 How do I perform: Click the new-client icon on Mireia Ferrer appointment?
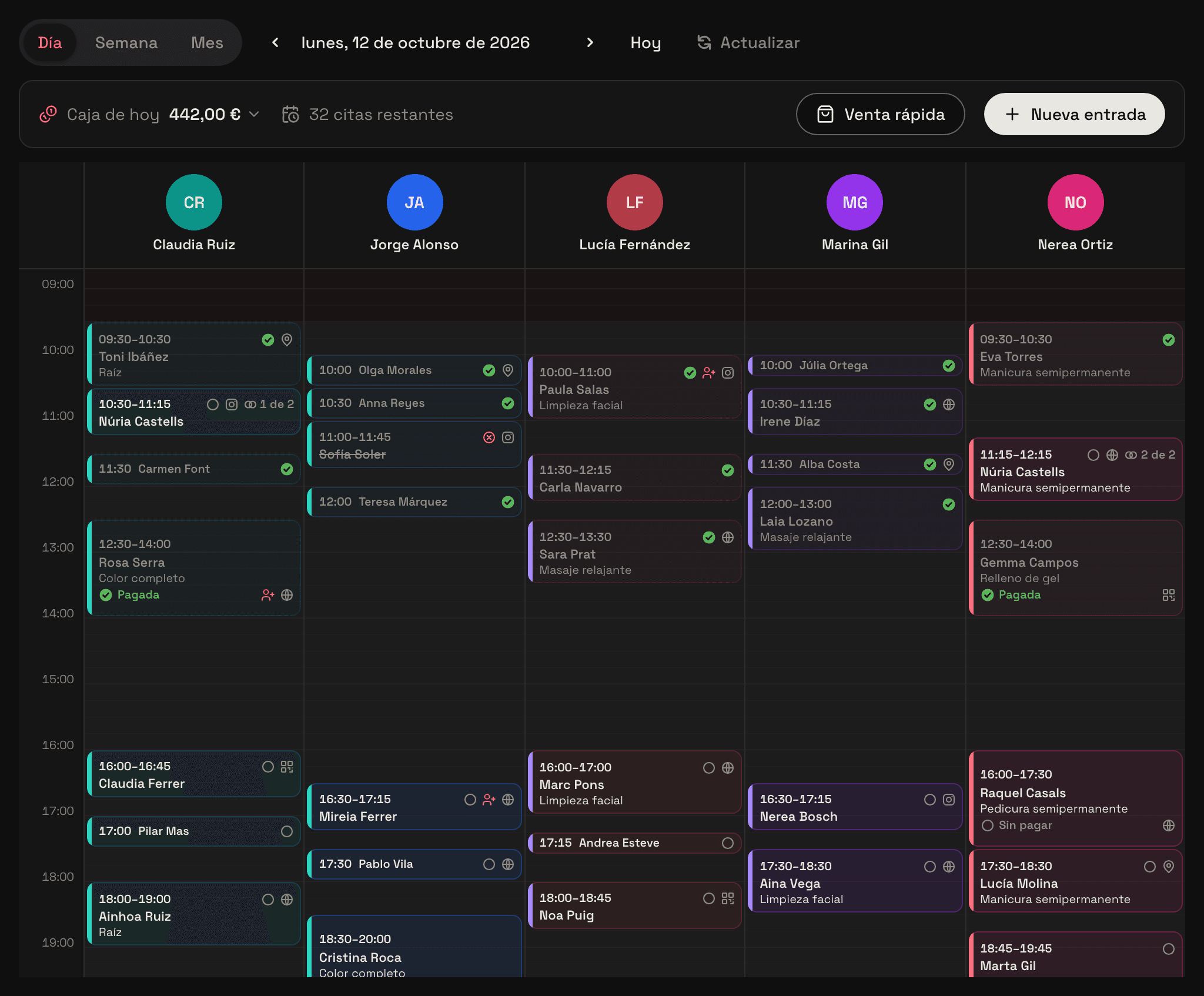pyautogui.click(x=489, y=800)
